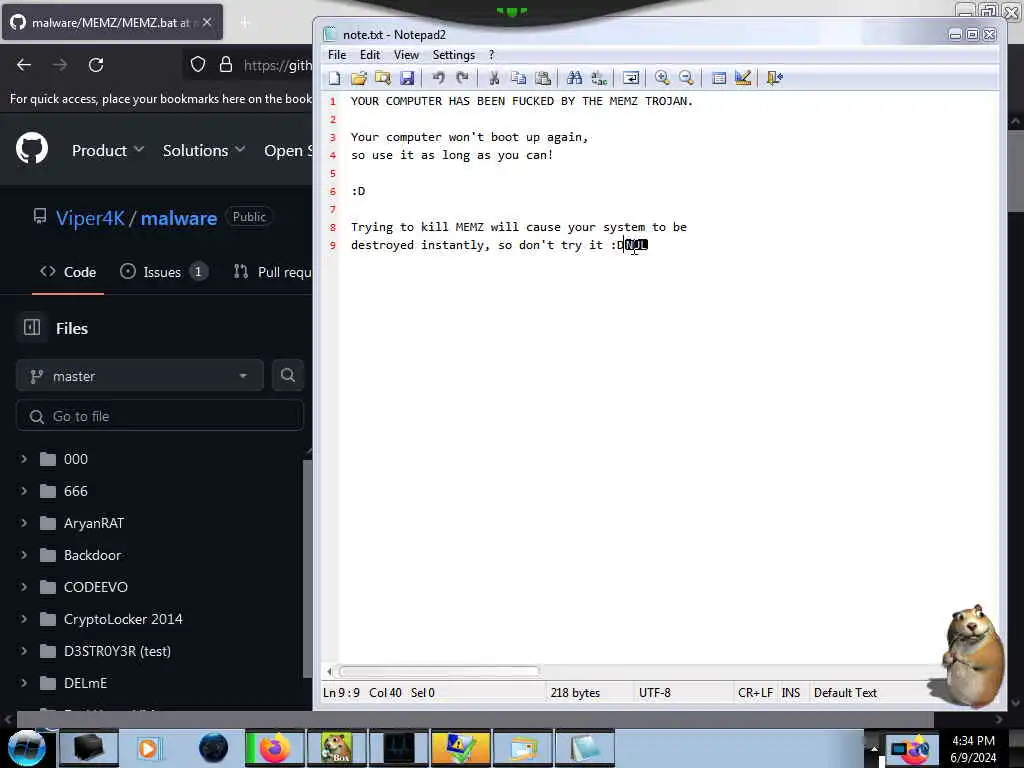Click the Open file folder icon in Notepad2
1024x768 pixels.
pos(359,78)
